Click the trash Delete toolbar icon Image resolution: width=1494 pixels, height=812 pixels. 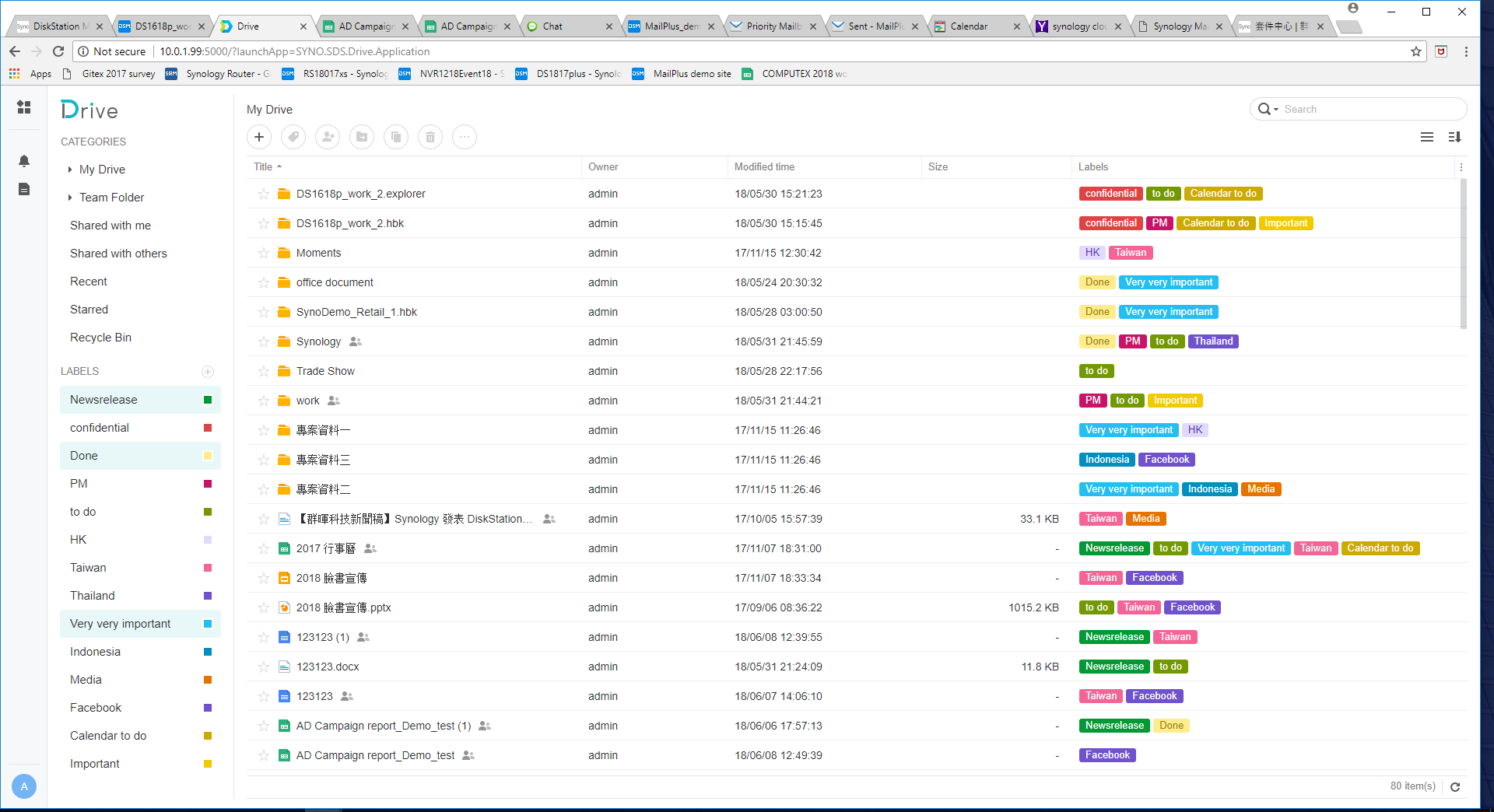(x=430, y=138)
